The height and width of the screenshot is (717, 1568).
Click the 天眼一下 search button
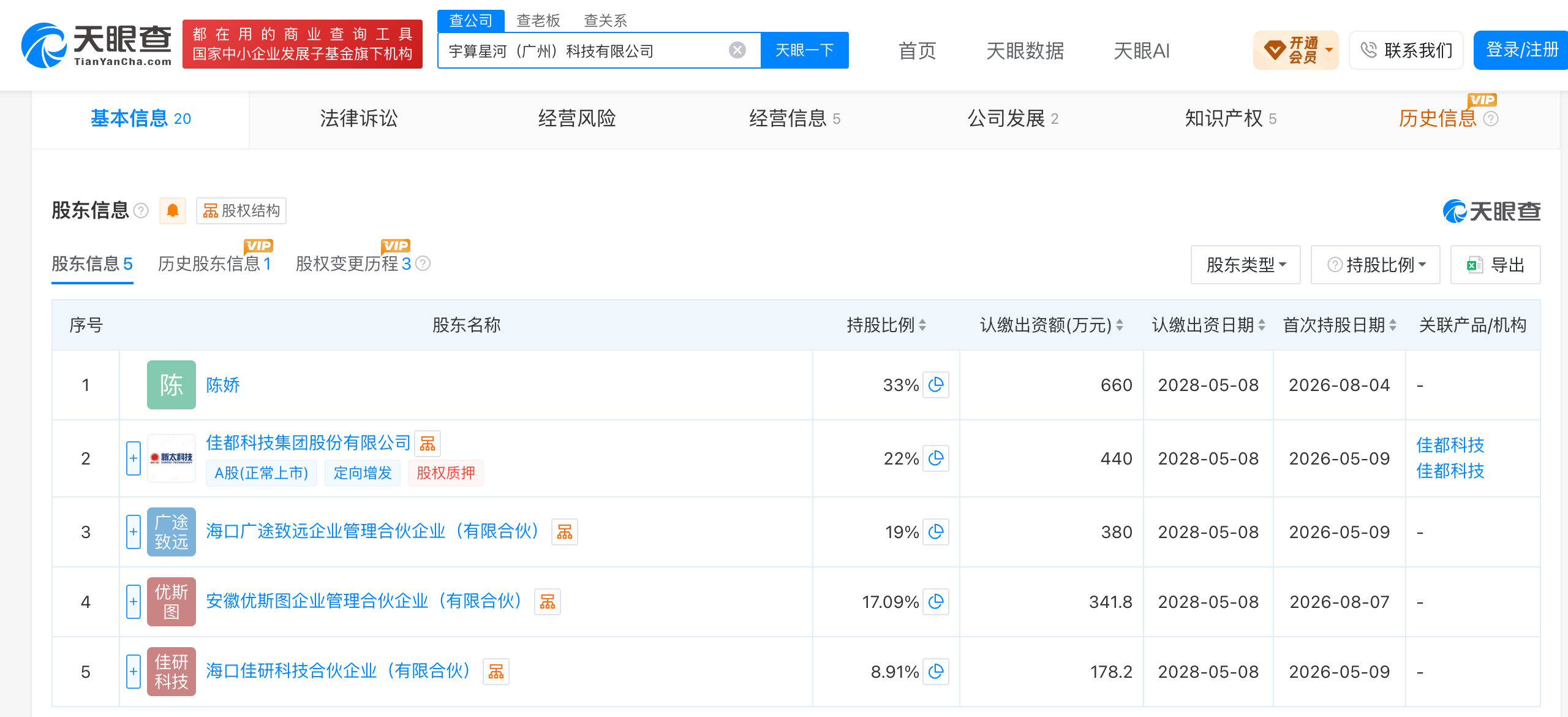pos(805,50)
